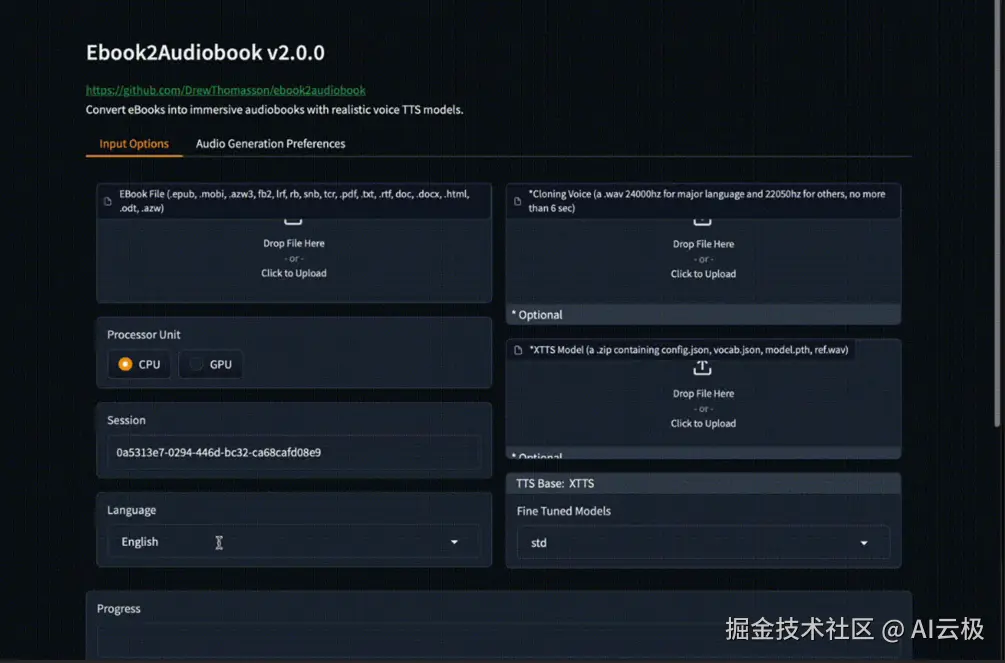The image size is (1005, 663).
Task: Click file icon beside XTTS Model label
Action: (518, 350)
